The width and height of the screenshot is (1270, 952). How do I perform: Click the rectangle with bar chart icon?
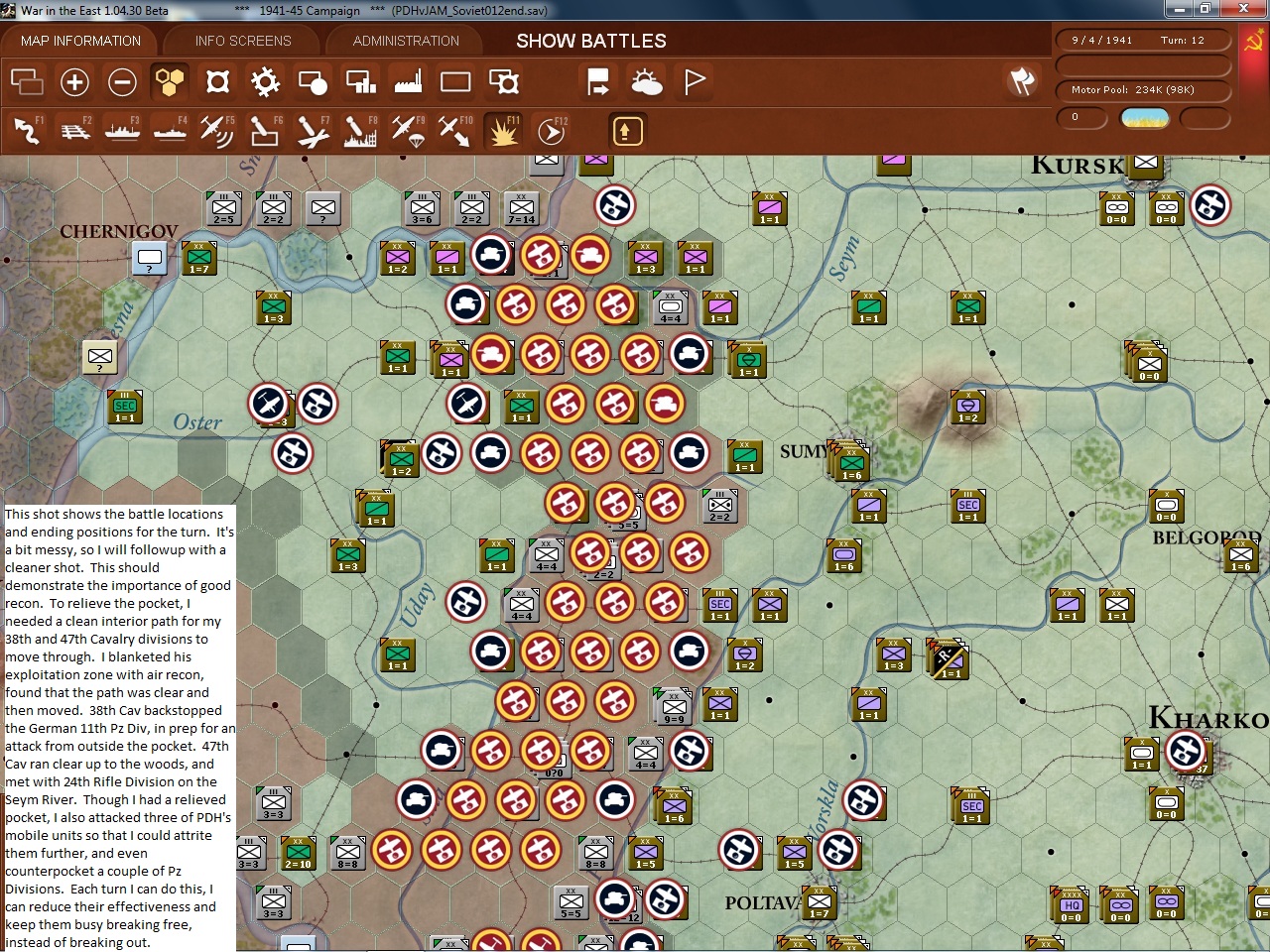pyautogui.click(x=360, y=81)
